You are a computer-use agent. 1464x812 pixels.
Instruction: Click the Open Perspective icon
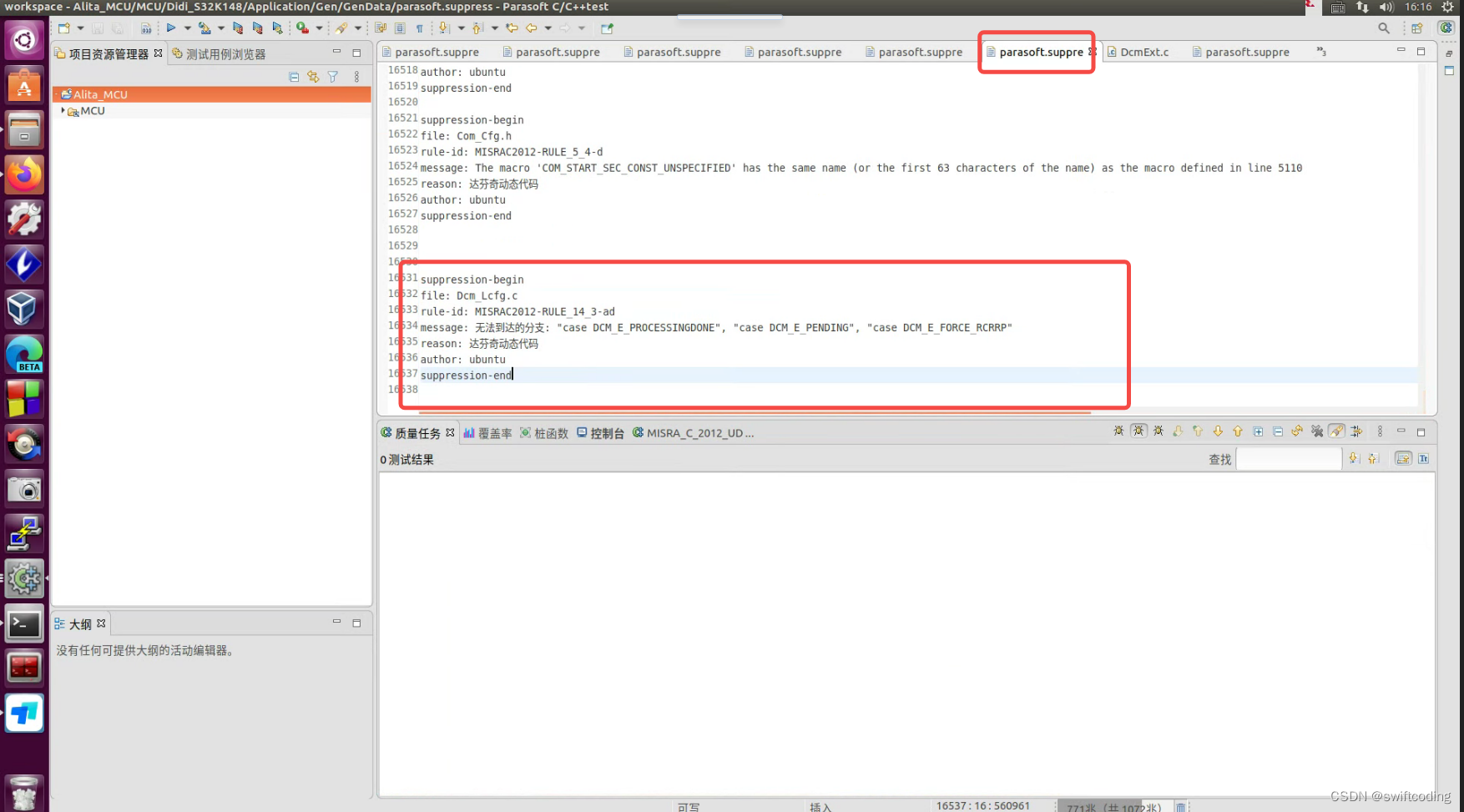tap(1417, 28)
